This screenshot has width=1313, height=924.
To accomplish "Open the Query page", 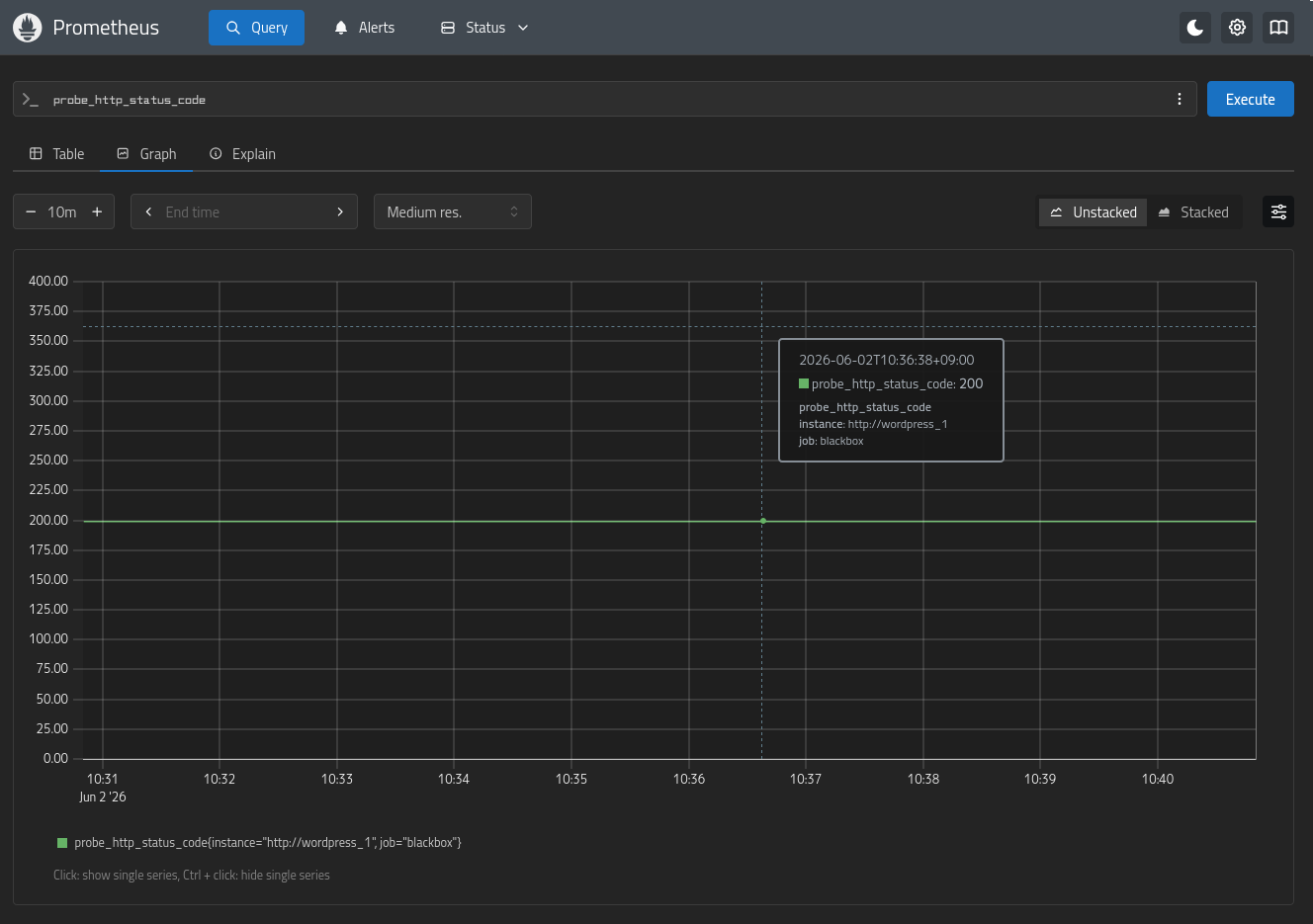I will 256,28.
